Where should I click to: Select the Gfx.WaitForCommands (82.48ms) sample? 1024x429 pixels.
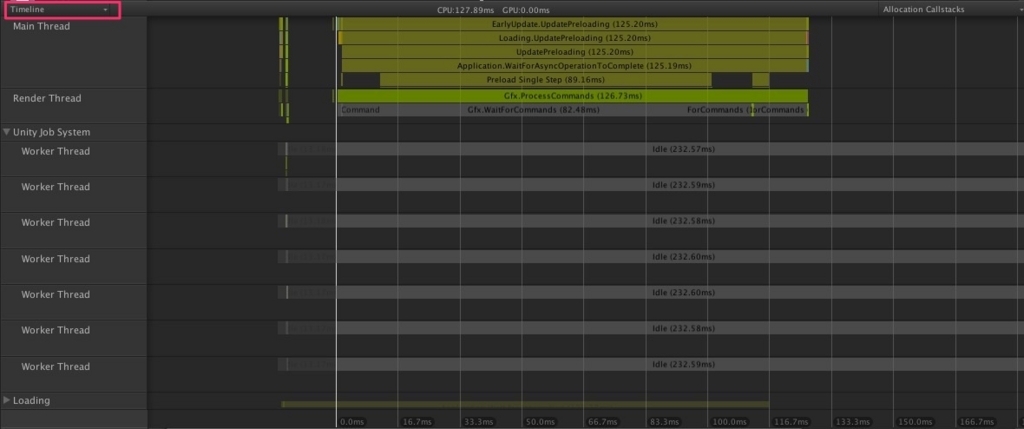click(x=534, y=110)
